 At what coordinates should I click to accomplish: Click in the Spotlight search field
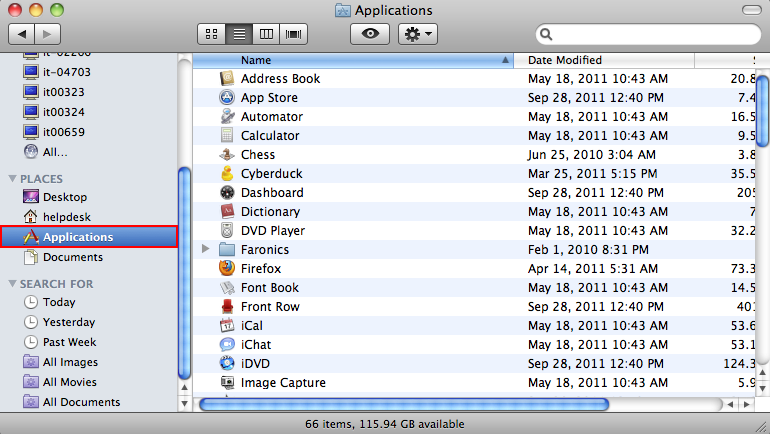[648, 34]
